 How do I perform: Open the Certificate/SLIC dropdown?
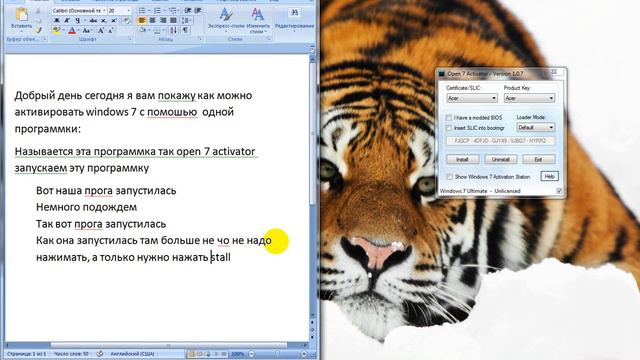point(471,98)
